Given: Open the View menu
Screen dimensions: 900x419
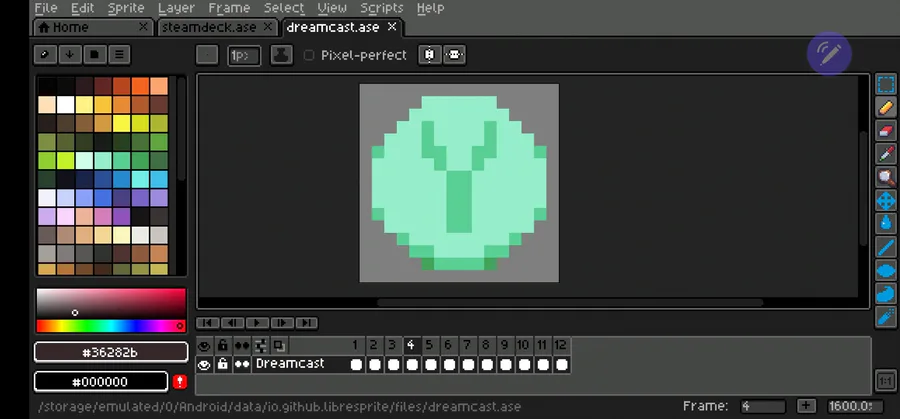Looking at the screenshot, I should [x=332, y=8].
